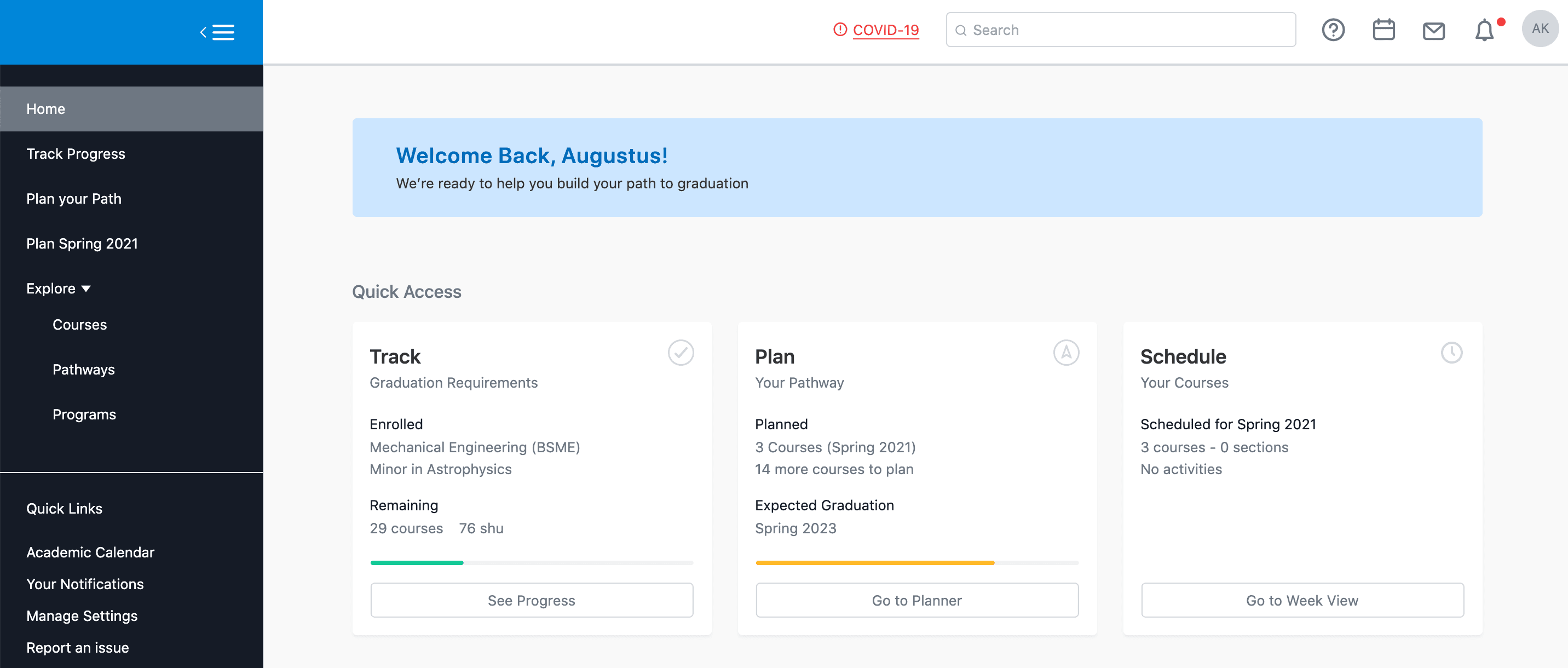The width and height of the screenshot is (1568, 668).
Task: Click the Go to Planner button
Action: click(x=916, y=600)
